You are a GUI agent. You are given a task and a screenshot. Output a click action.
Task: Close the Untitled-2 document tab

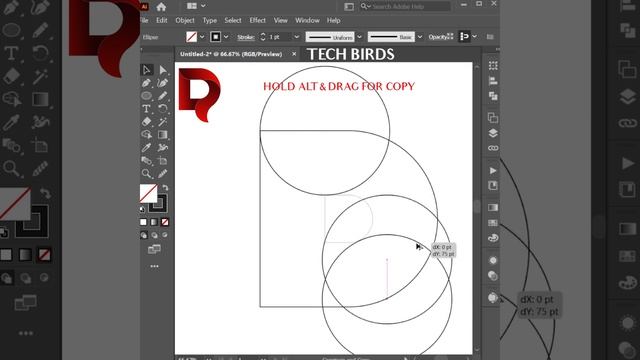294,54
